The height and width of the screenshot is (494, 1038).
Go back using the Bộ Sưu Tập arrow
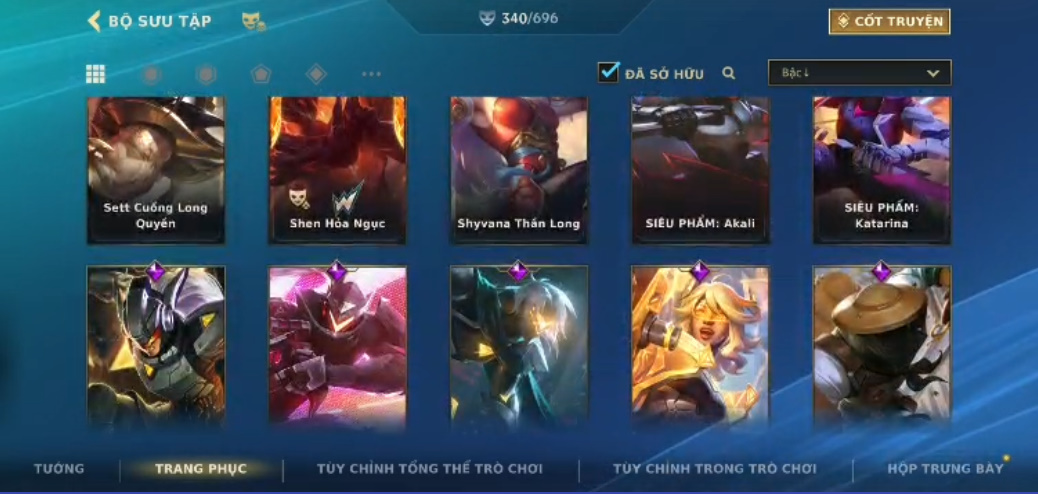coord(94,21)
